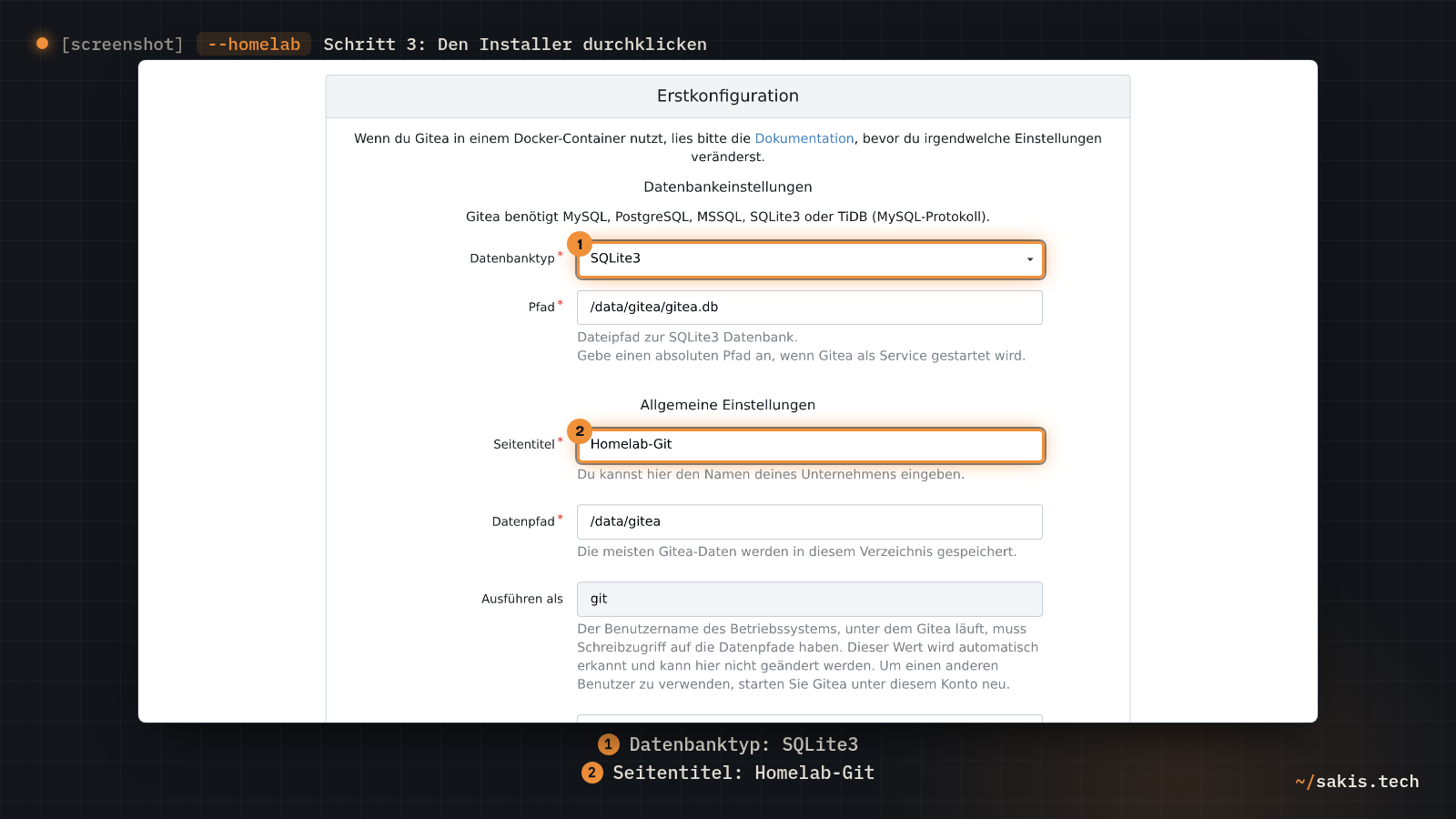Click the Ausführen als field showing git

tap(810, 599)
